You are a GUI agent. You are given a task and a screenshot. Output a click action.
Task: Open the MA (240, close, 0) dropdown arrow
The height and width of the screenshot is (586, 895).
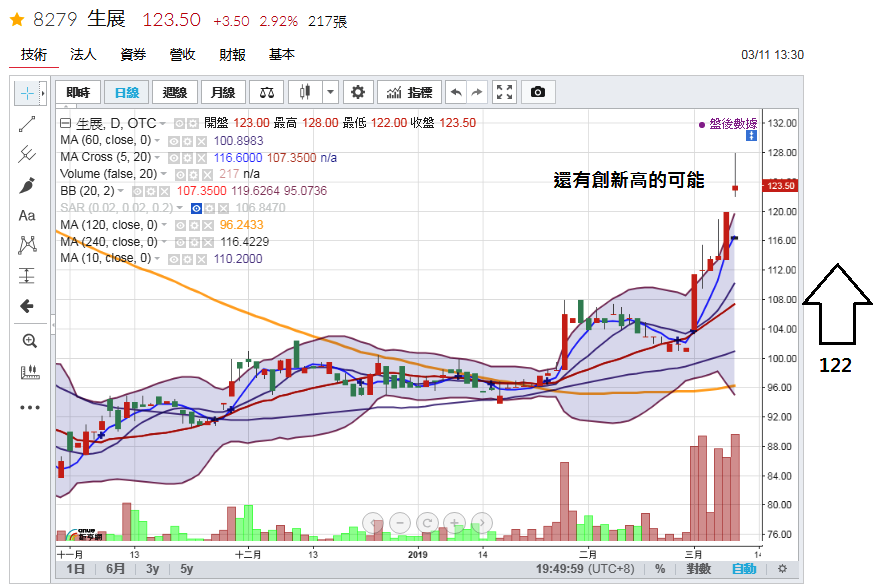164,242
